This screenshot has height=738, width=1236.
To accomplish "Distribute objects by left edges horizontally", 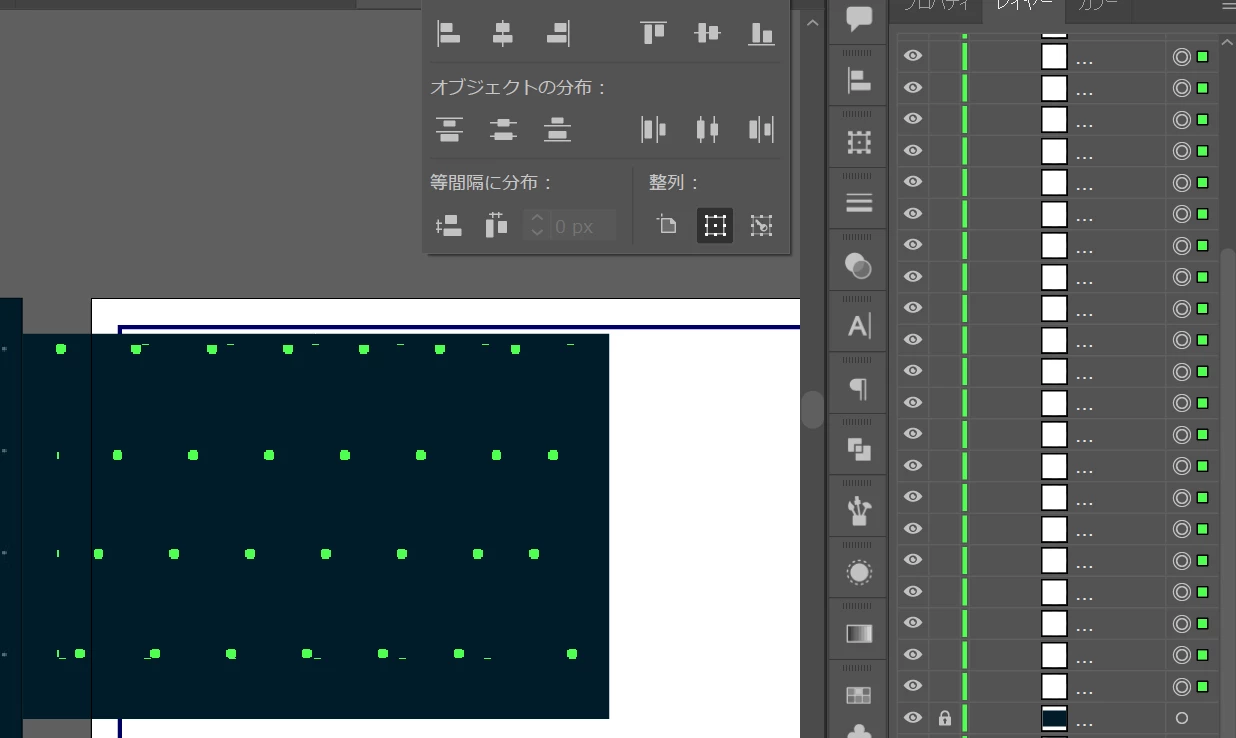I will click(x=654, y=129).
